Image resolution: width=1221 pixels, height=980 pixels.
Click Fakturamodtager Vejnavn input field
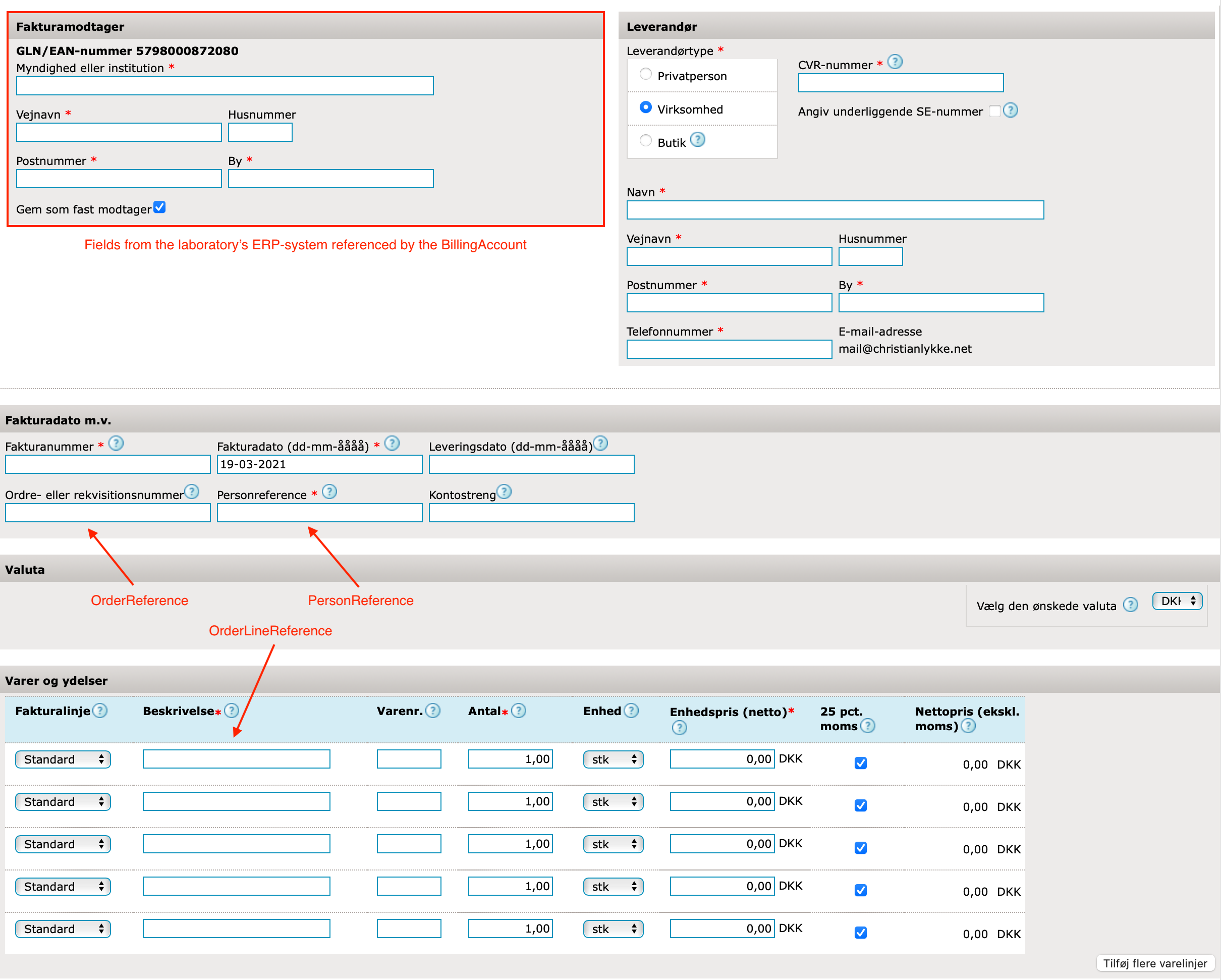coord(119,133)
